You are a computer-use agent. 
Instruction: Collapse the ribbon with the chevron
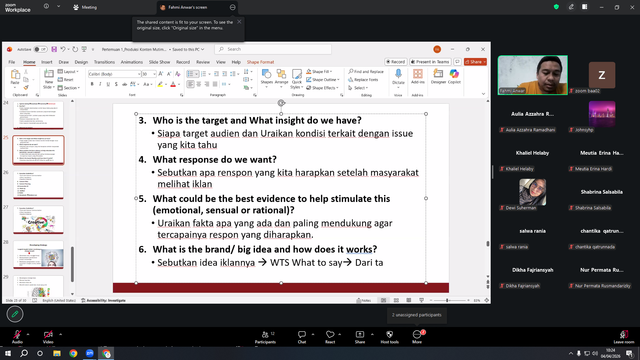pyautogui.click(x=483, y=94)
